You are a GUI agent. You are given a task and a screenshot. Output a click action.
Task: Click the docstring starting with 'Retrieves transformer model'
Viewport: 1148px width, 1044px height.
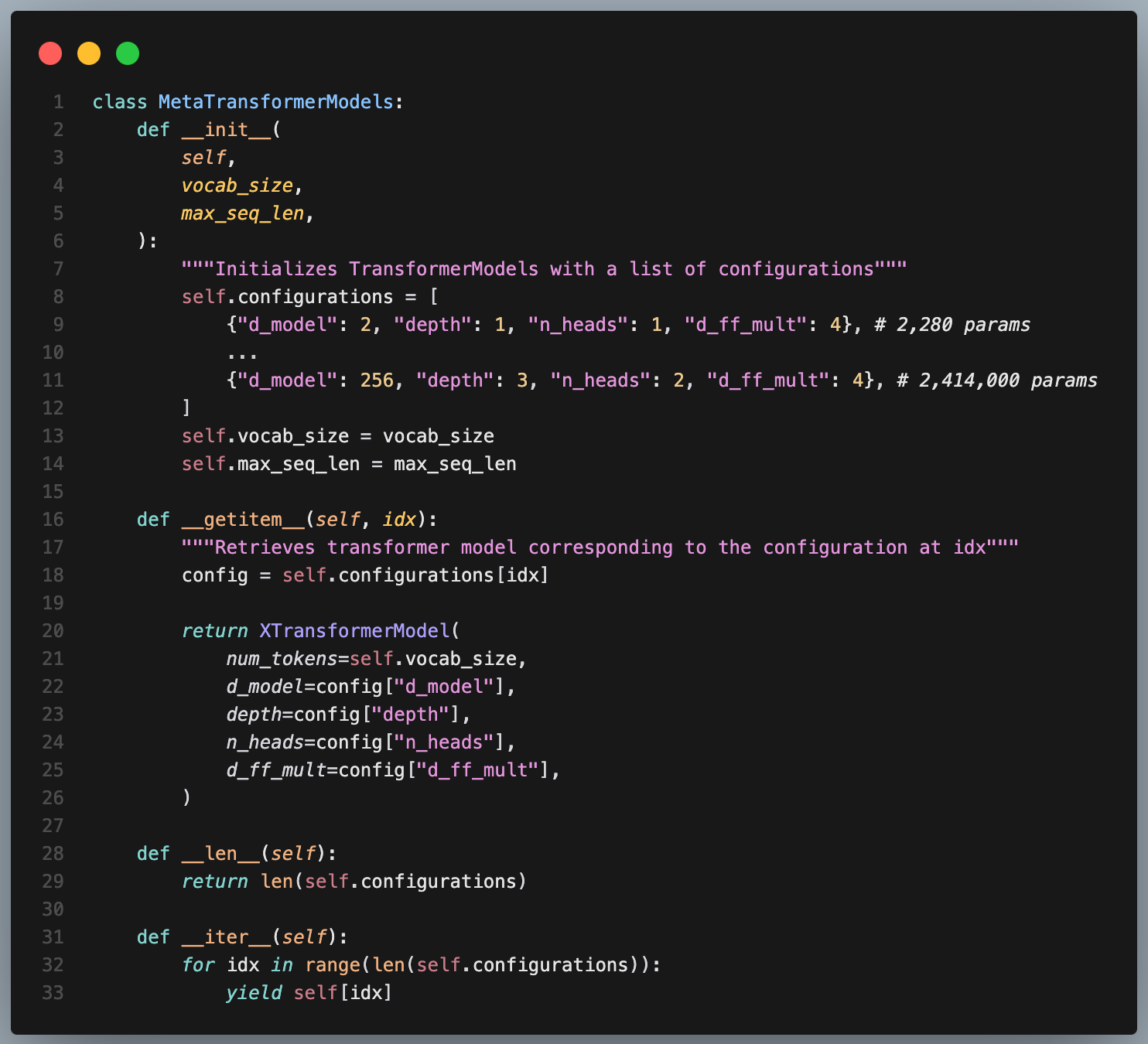pyautogui.click(x=600, y=548)
